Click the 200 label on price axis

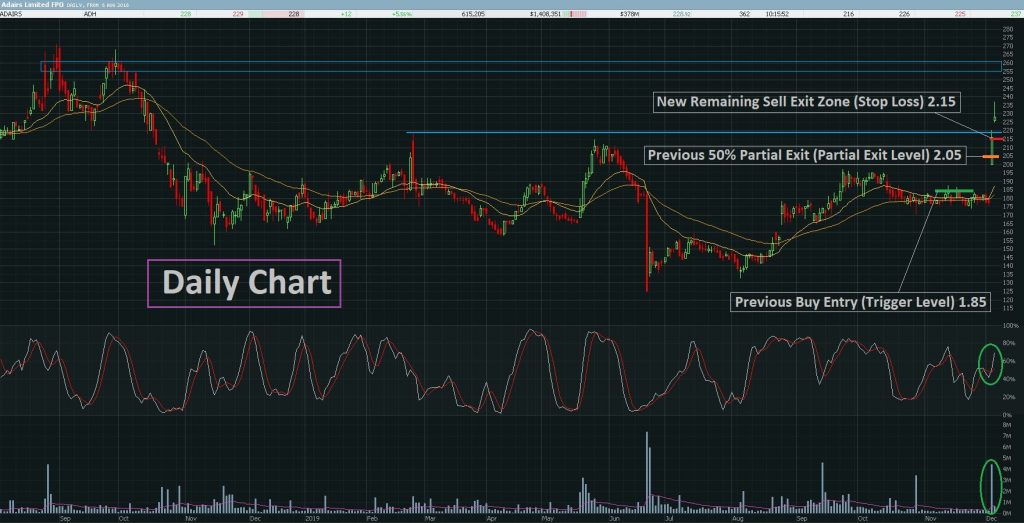click(x=1007, y=164)
